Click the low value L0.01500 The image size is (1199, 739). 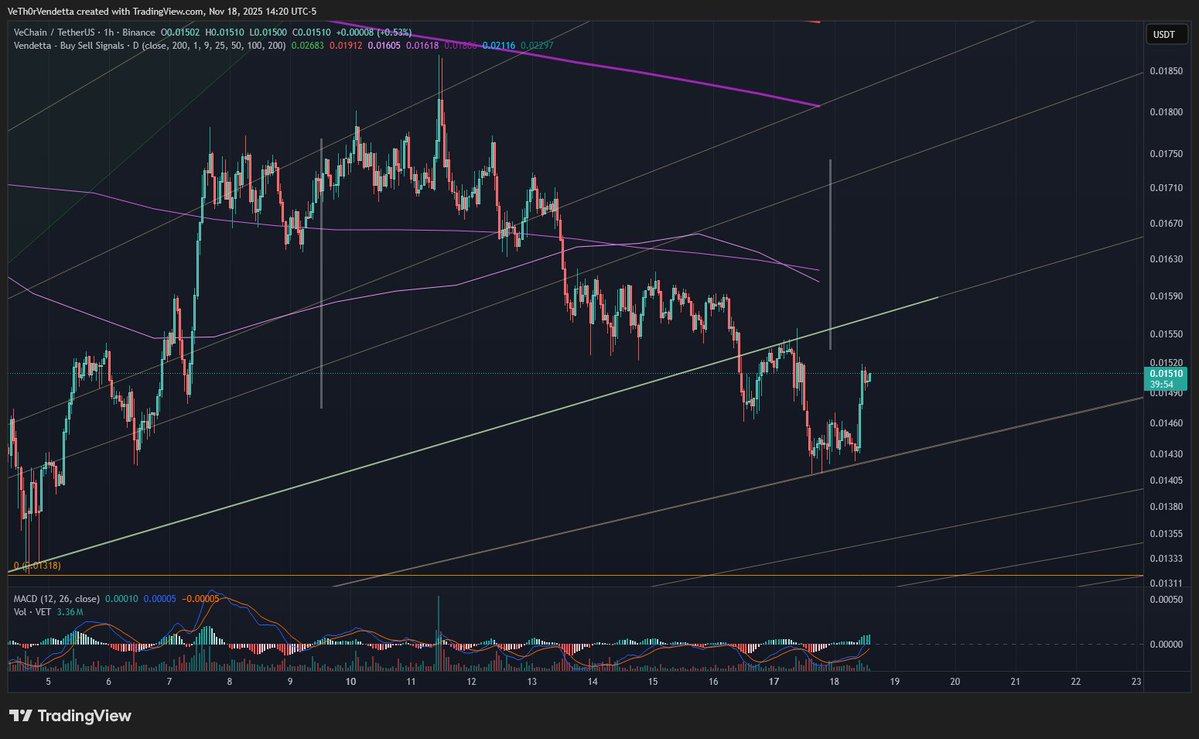tap(268, 33)
